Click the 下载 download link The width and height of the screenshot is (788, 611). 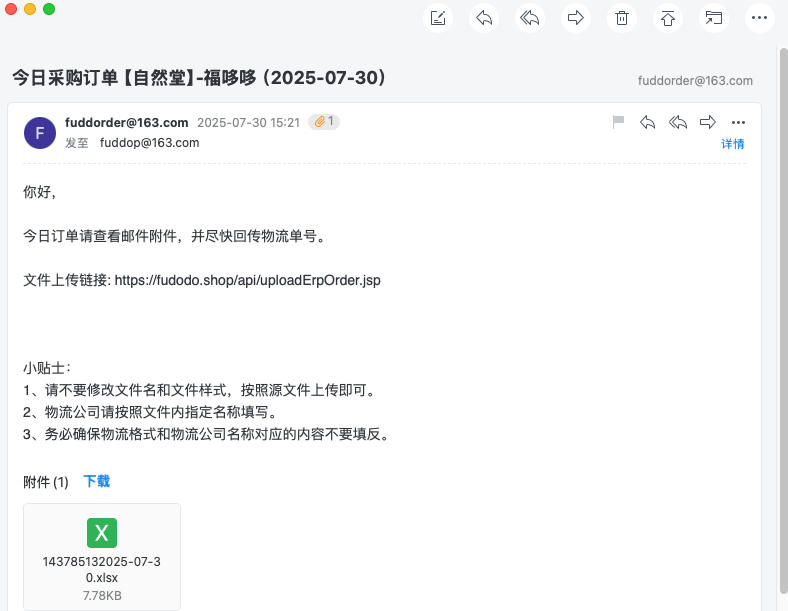click(x=97, y=481)
